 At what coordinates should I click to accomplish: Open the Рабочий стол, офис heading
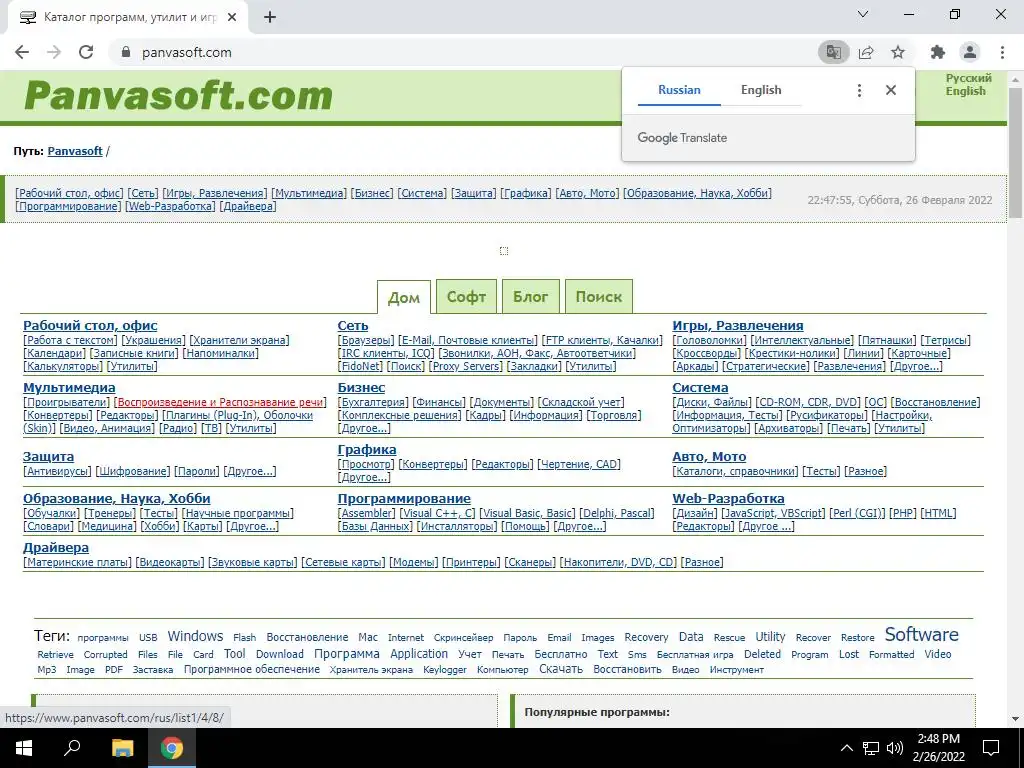point(90,325)
